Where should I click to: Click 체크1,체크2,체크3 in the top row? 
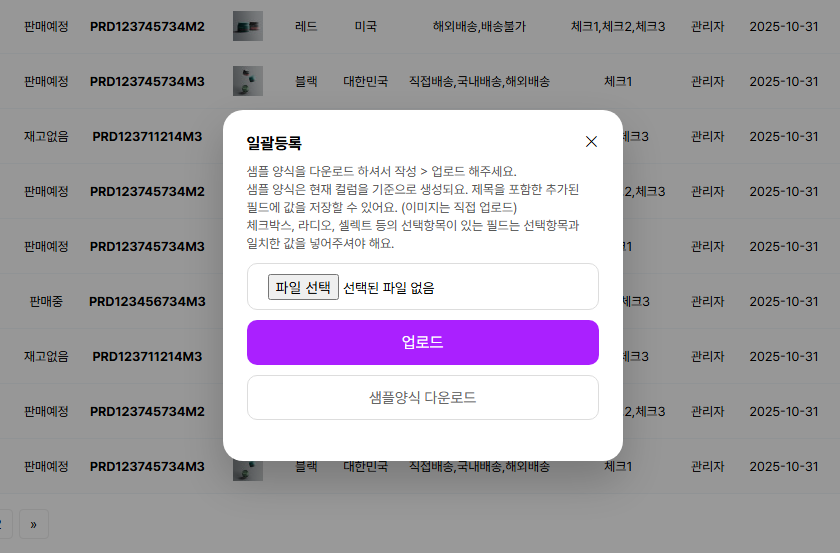(x=617, y=26)
